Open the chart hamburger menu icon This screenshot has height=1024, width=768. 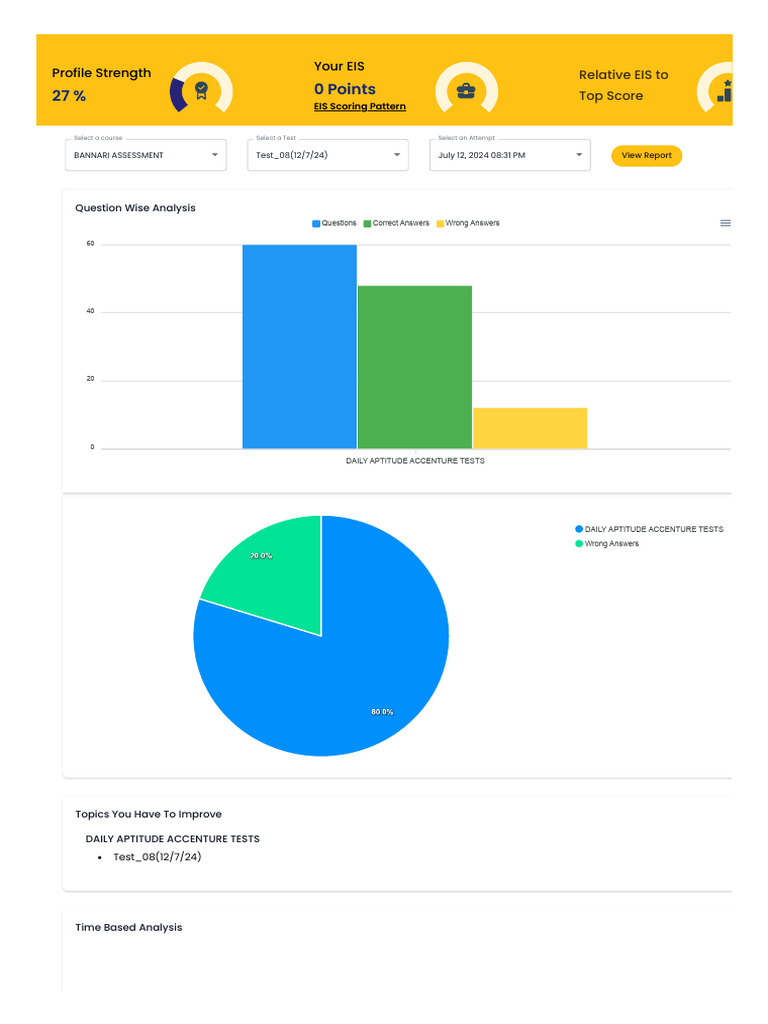(x=725, y=223)
